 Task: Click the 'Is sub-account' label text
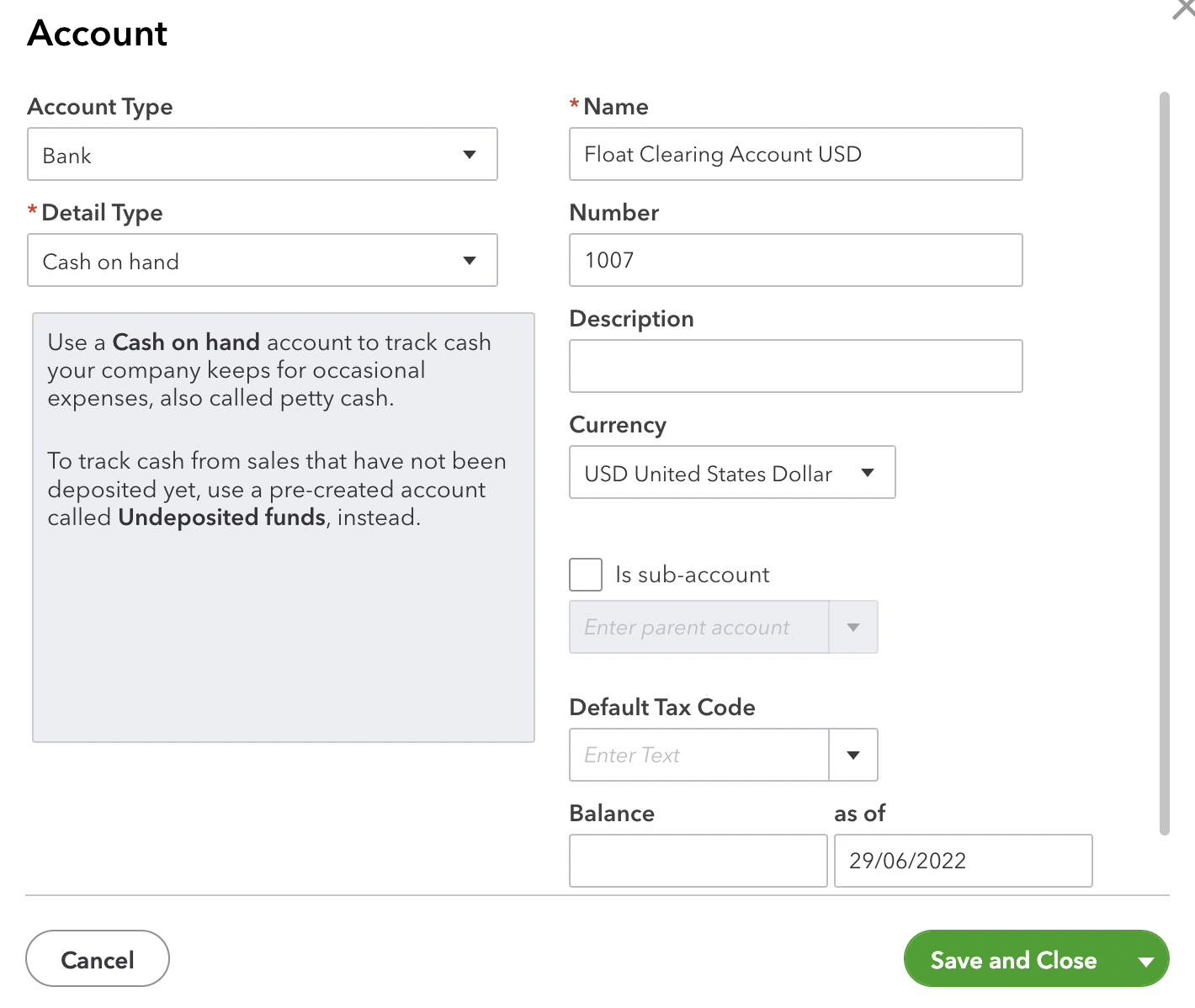click(692, 575)
